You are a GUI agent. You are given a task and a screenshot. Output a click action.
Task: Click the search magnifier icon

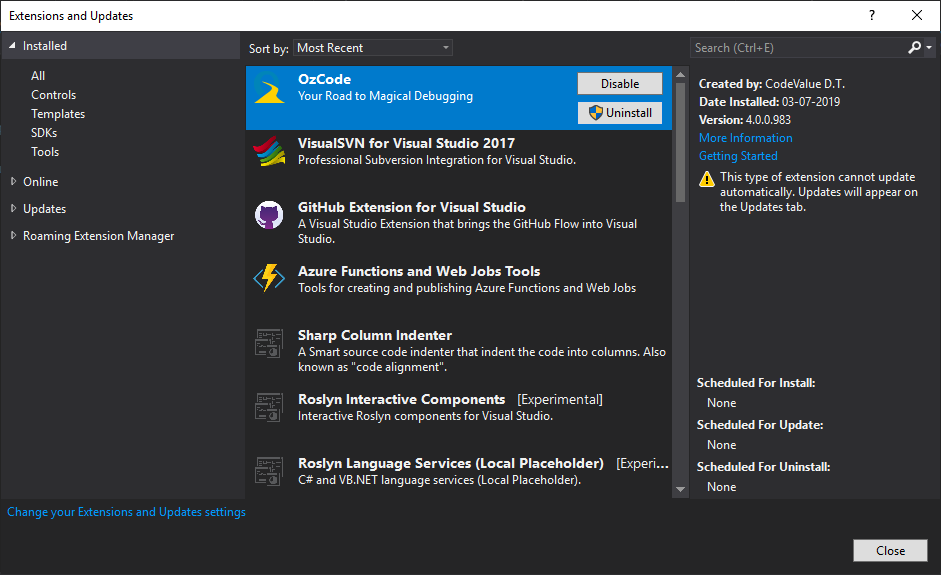click(914, 47)
